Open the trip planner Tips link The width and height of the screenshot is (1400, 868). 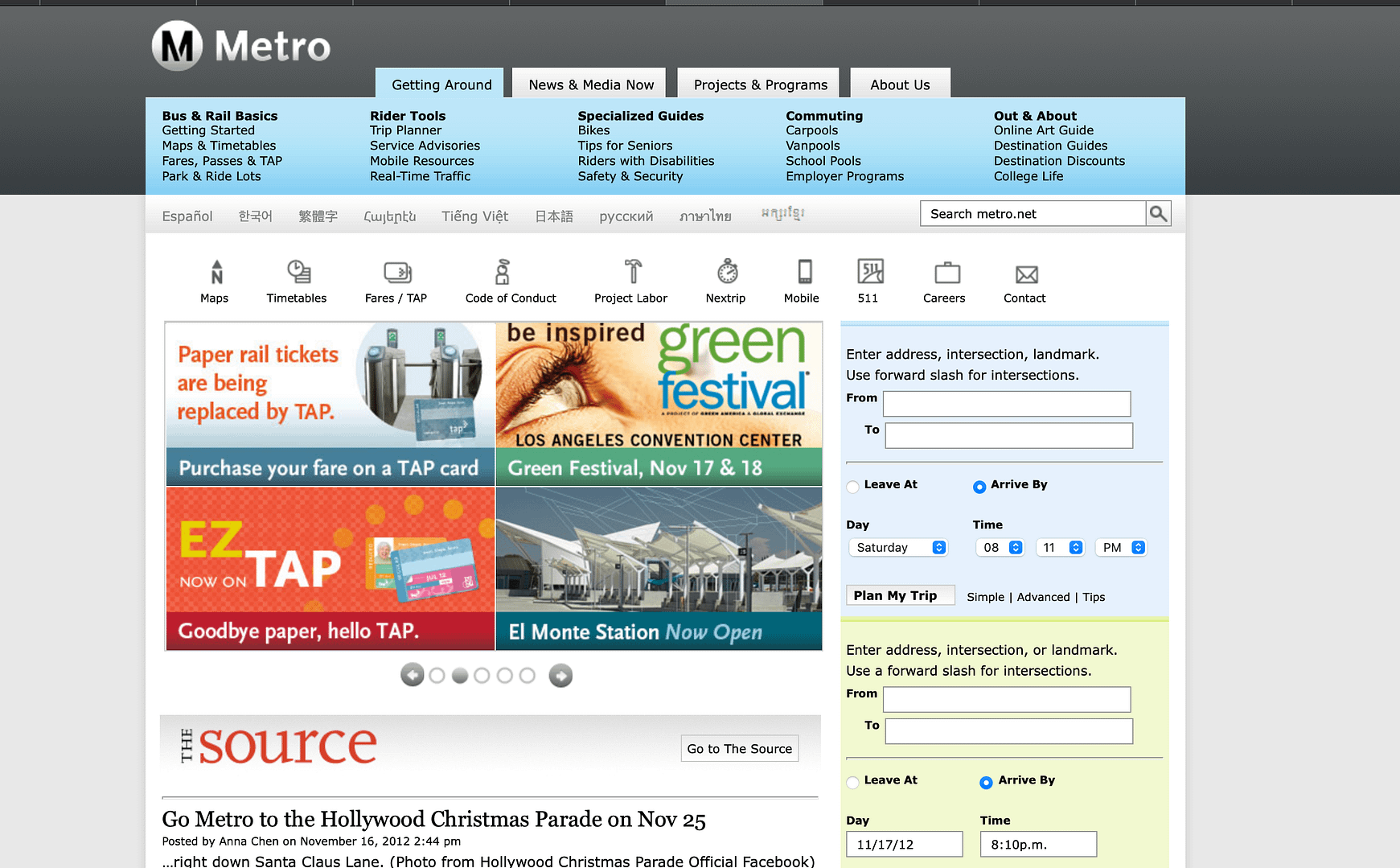pos(1094,597)
